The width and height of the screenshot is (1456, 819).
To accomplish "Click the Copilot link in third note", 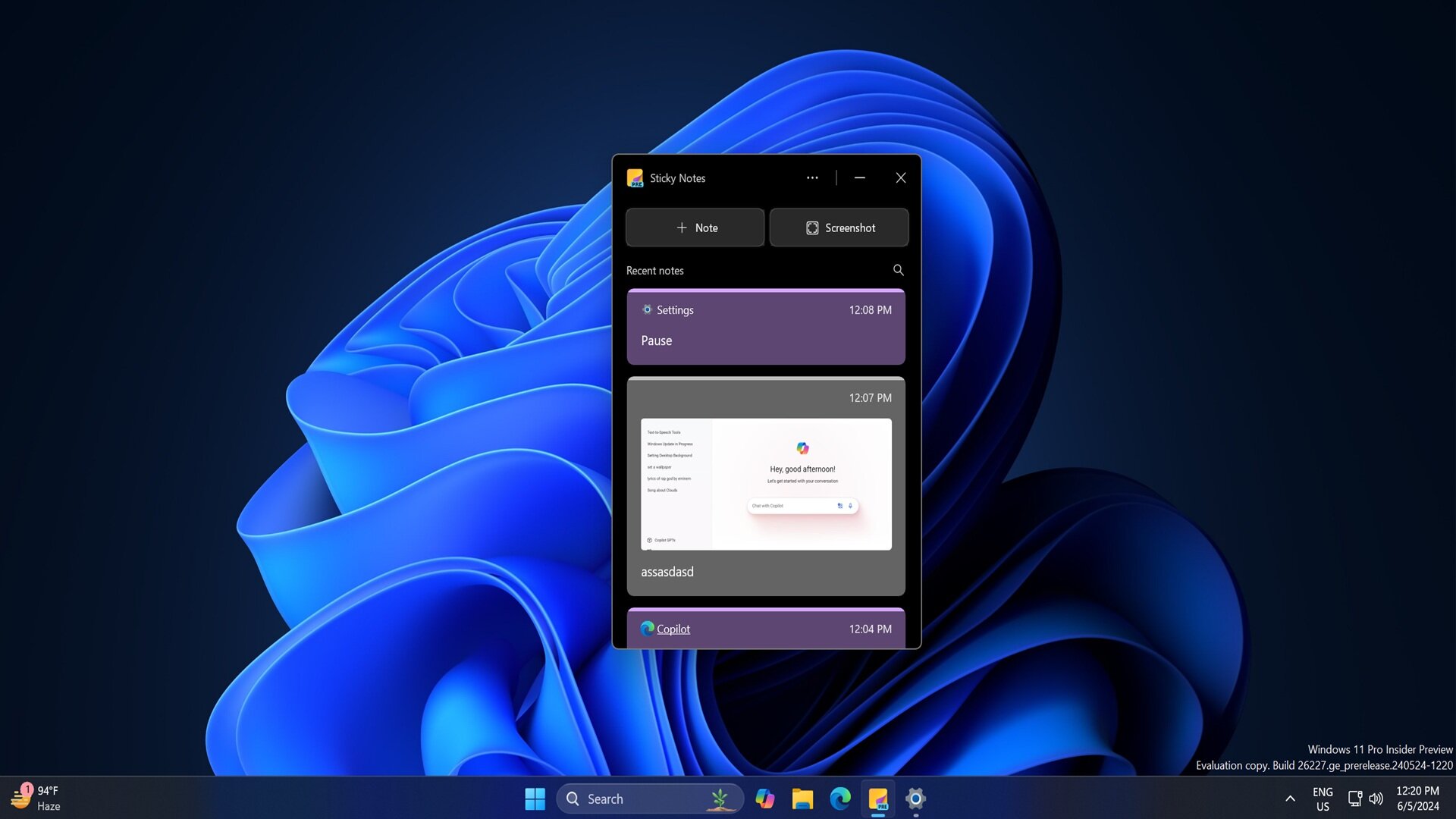I will [673, 628].
